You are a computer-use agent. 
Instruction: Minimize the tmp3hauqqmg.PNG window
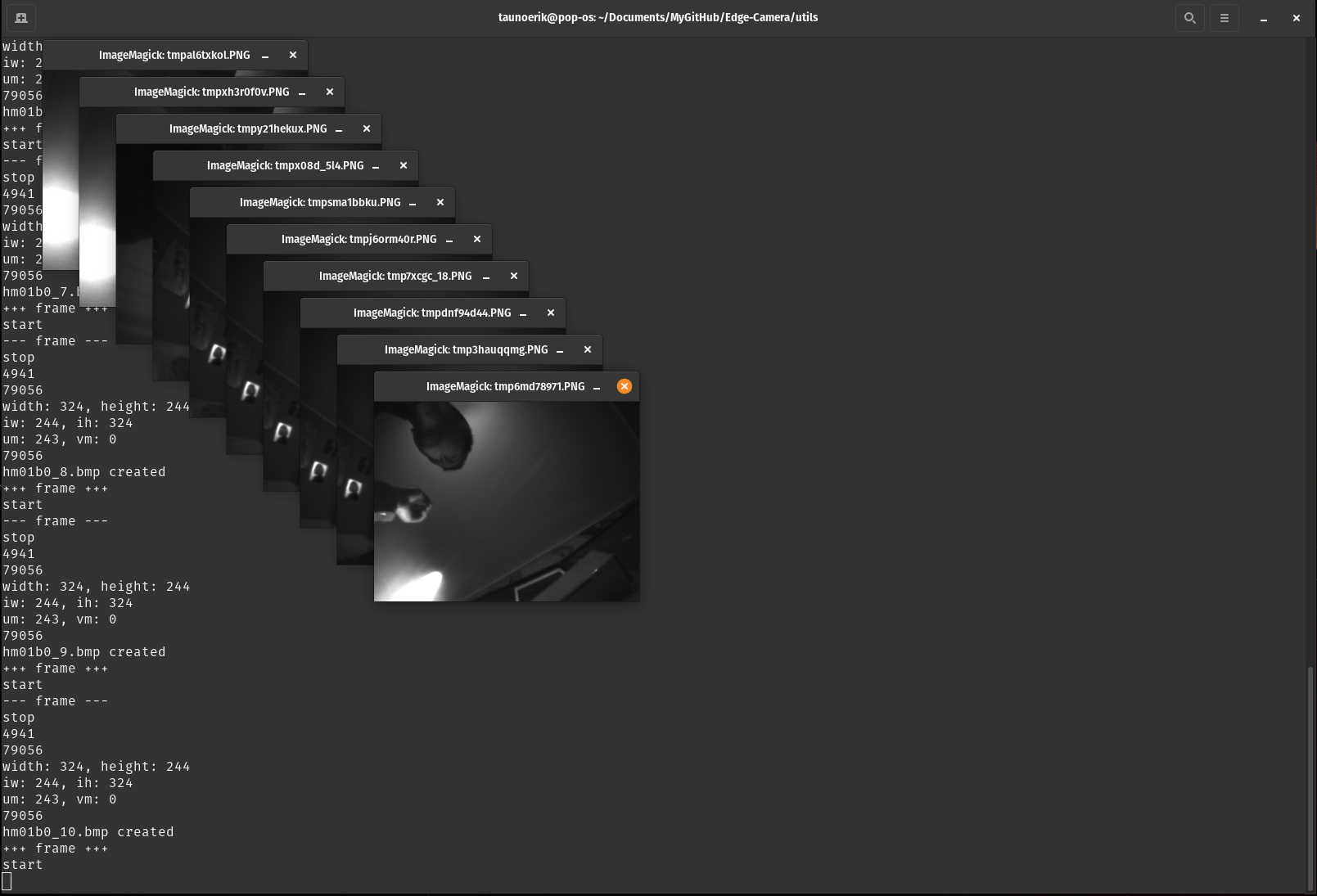[560, 350]
